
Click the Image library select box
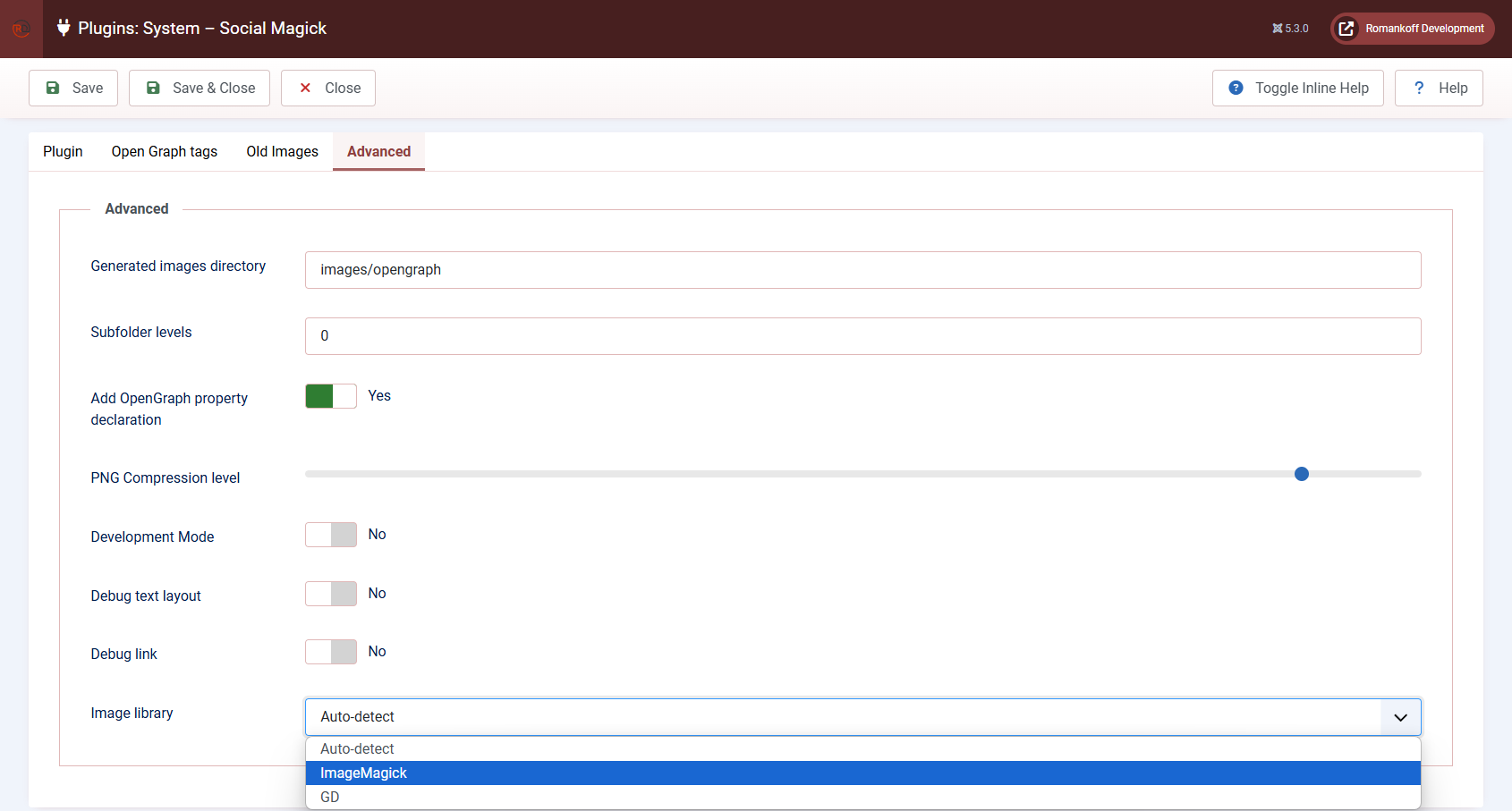[x=863, y=717]
